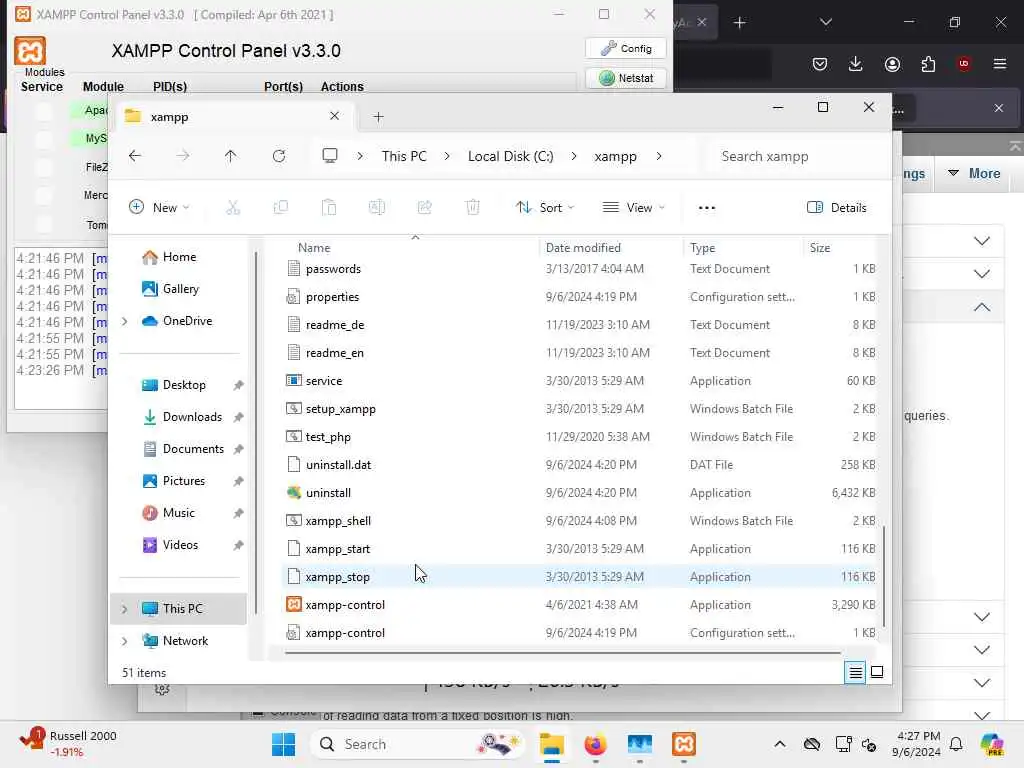The height and width of the screenshot is (768, 1024).
Task: Click the Windows Start button
Action: [283, 744]
